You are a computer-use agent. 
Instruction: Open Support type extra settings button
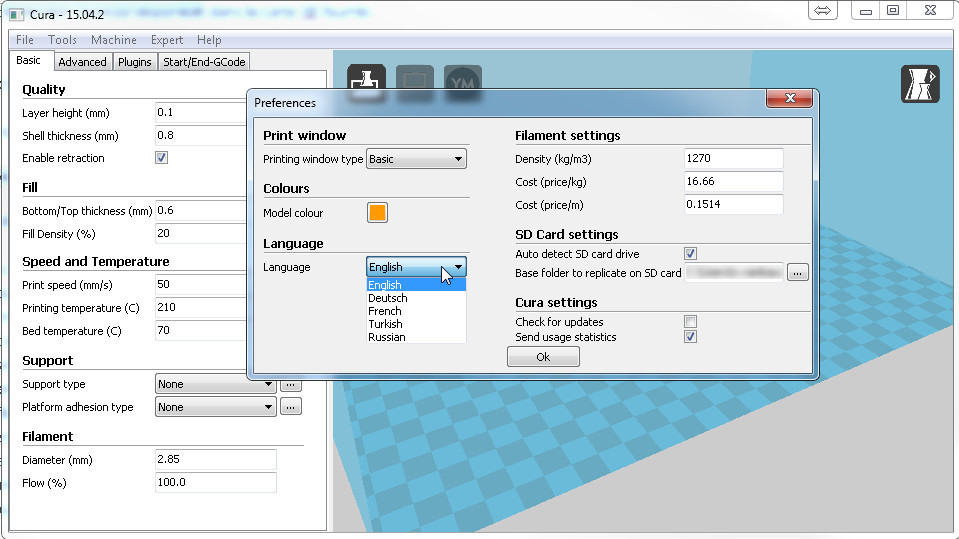291,385
